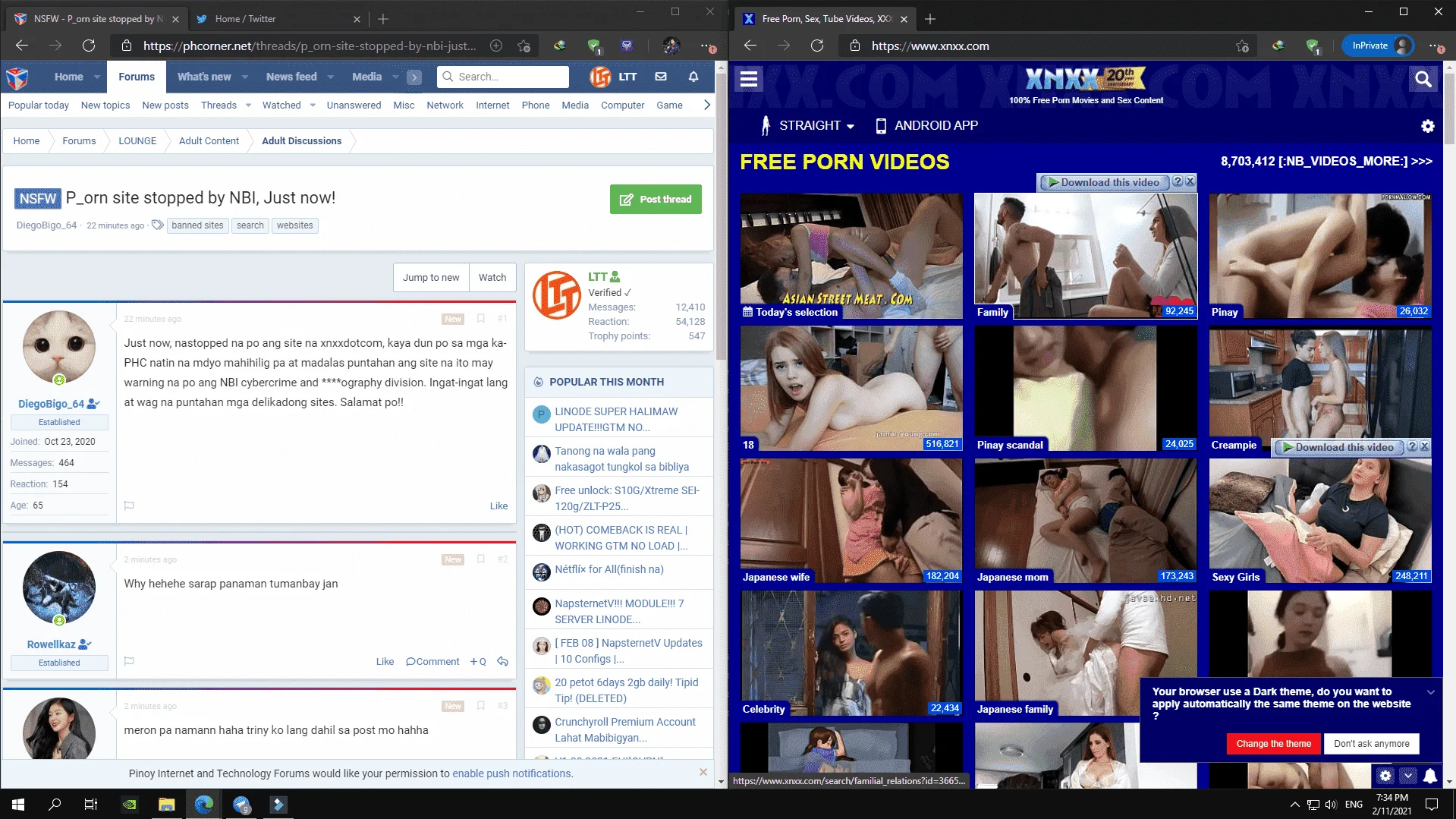
Task: Like the first post in thread
Action: click(x=498, y=506)
